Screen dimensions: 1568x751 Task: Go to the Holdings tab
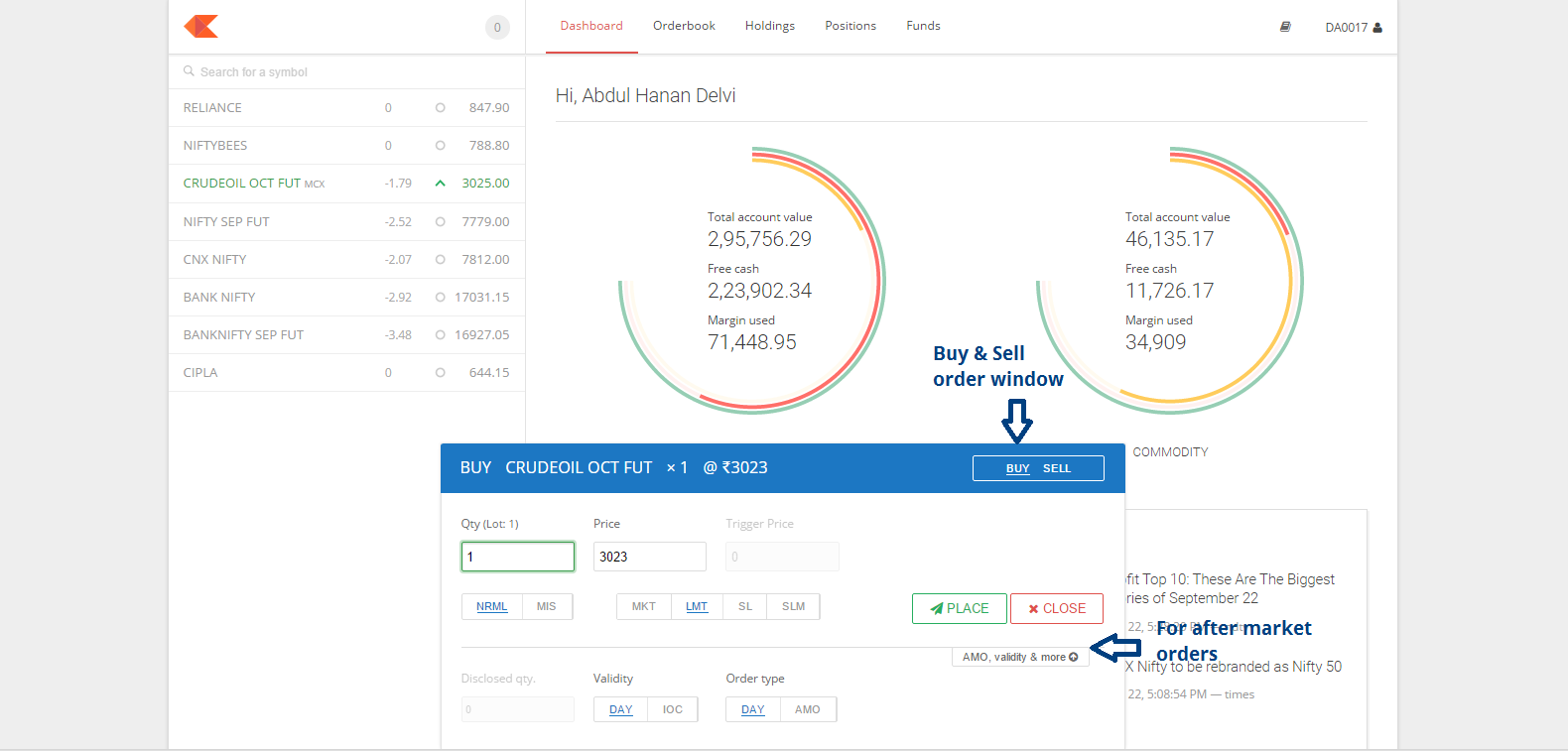tap(770, 26)
